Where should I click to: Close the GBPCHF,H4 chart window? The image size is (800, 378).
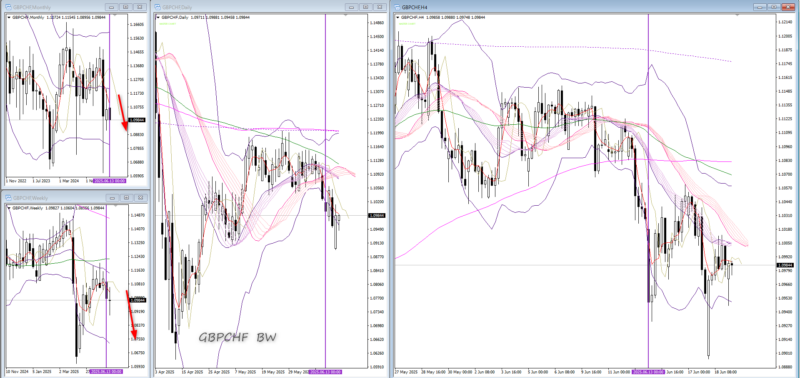[789, 7]
